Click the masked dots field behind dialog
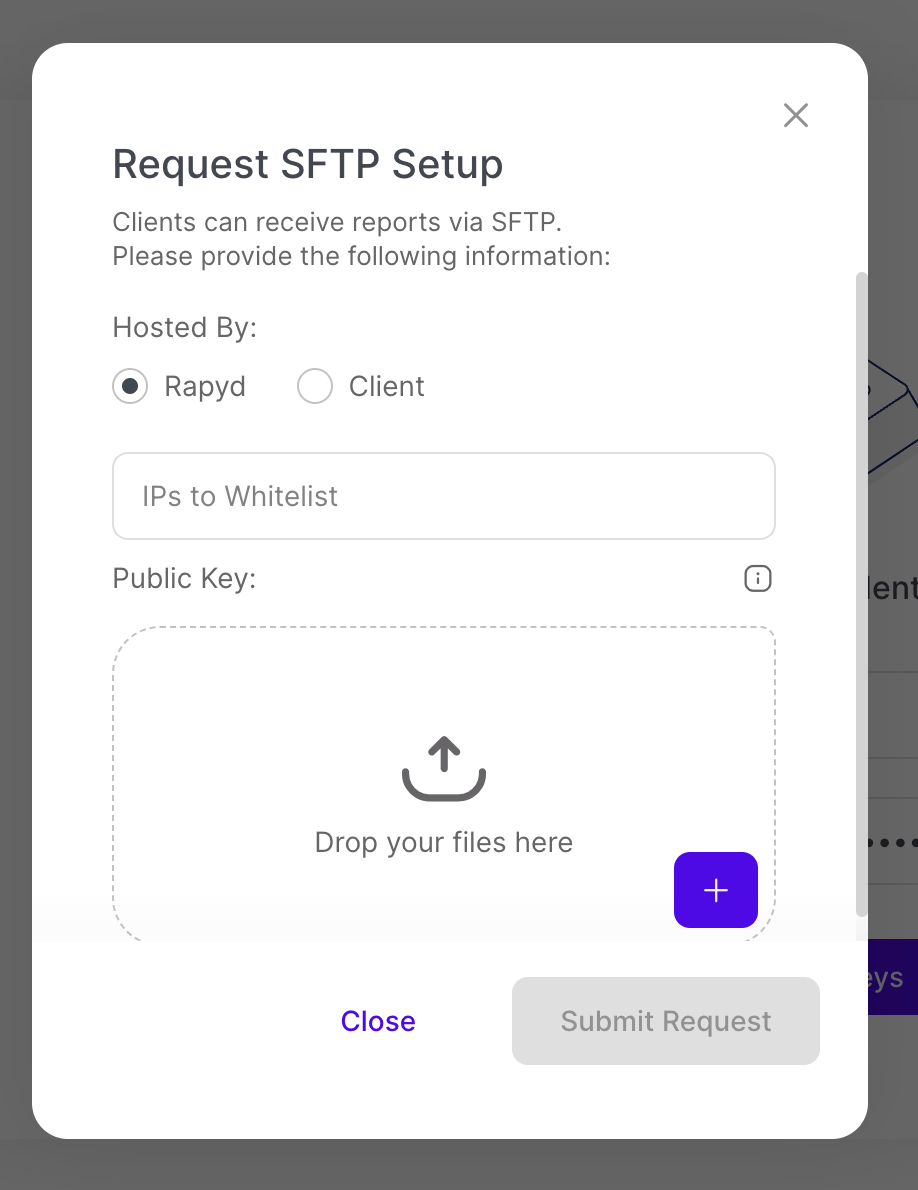Image resolution: width=918 pixels, height=1190 pixels. [892, 842]
